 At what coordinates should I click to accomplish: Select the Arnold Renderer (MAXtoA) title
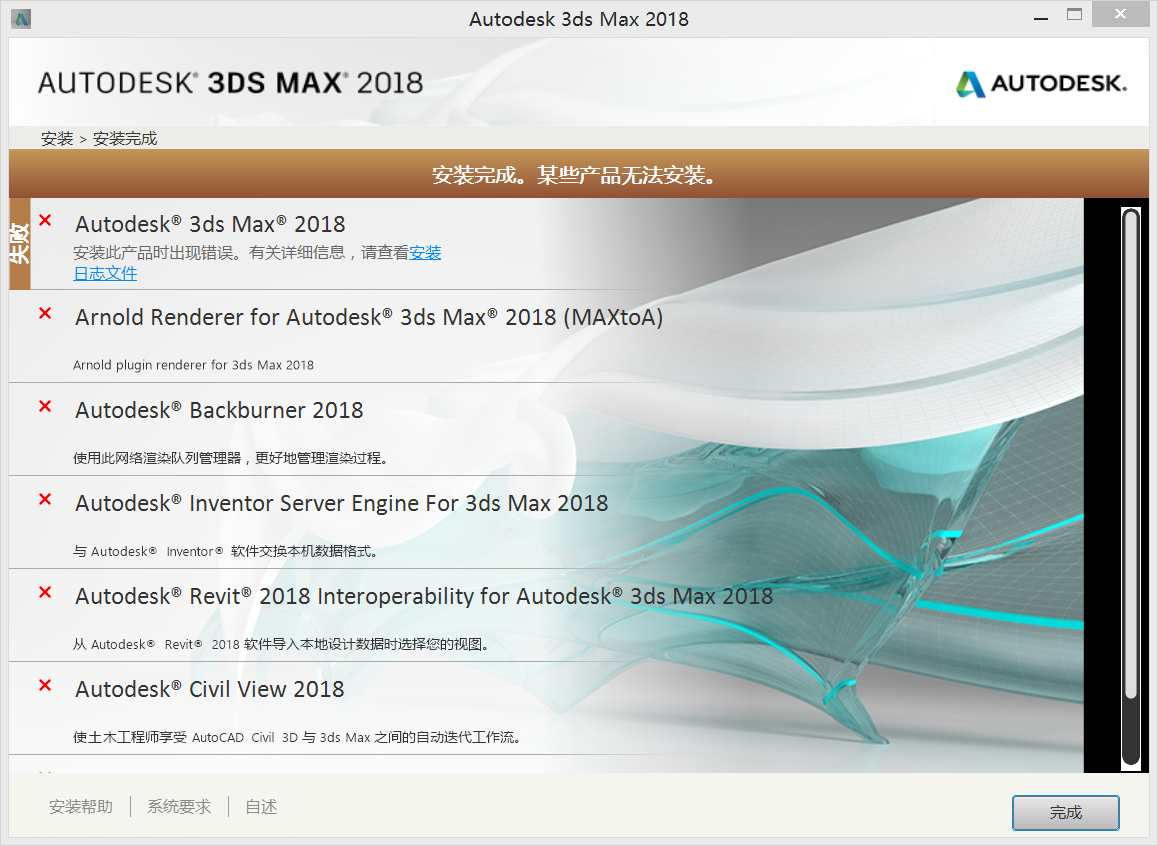[x=369, y=317]
